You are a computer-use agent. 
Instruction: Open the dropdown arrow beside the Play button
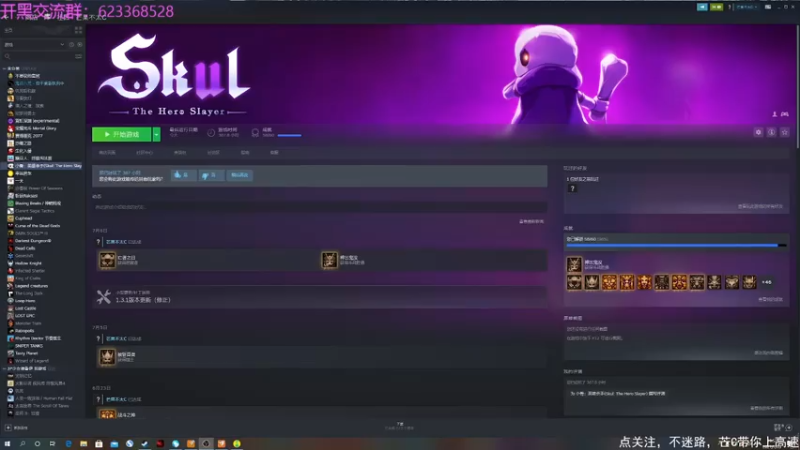click(x=157, y=134)
